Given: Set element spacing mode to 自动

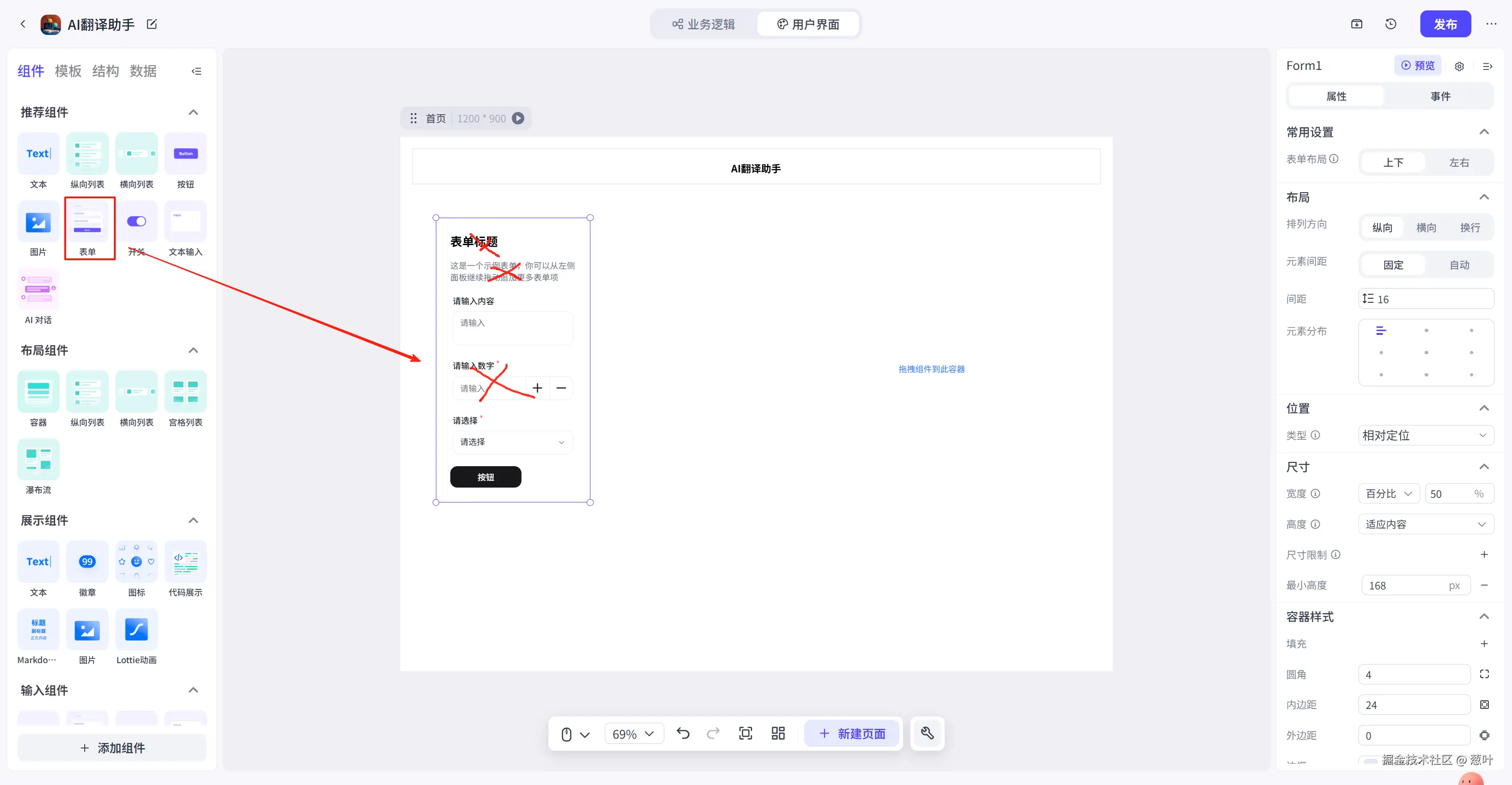Looking at the screenshot, I should (1459, 265).
